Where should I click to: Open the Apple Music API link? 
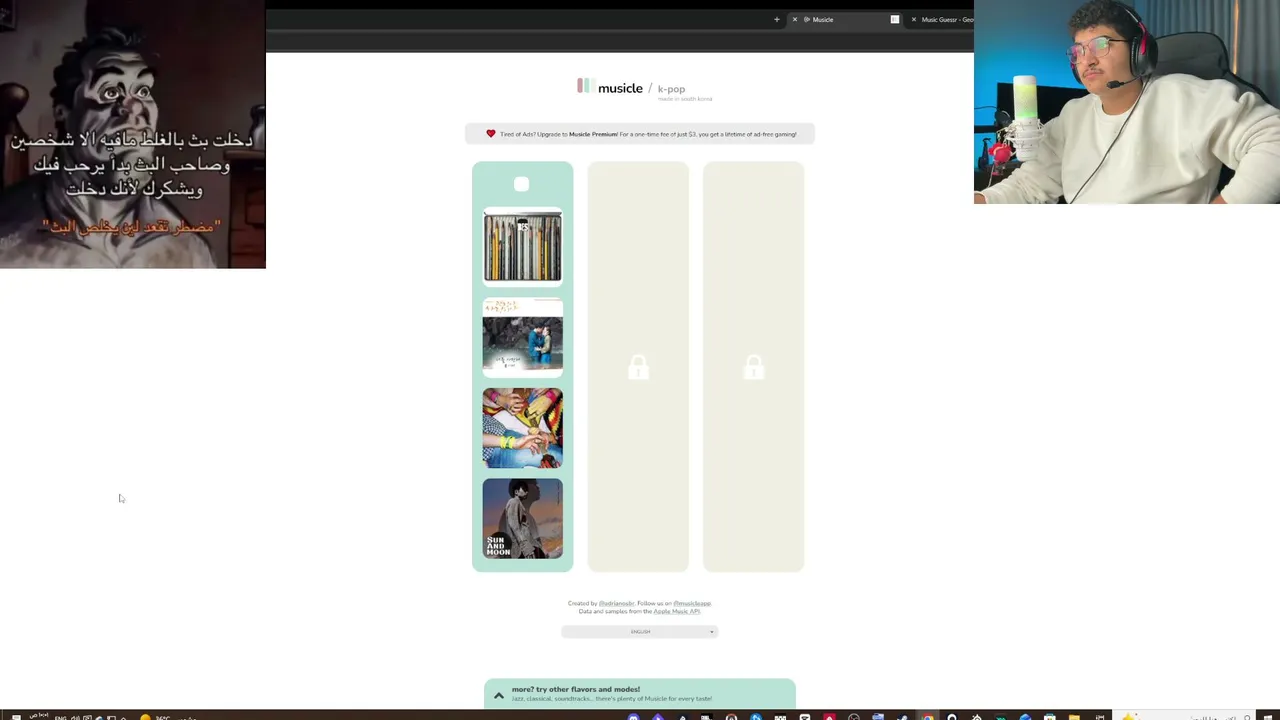click(x=677, y=611)
